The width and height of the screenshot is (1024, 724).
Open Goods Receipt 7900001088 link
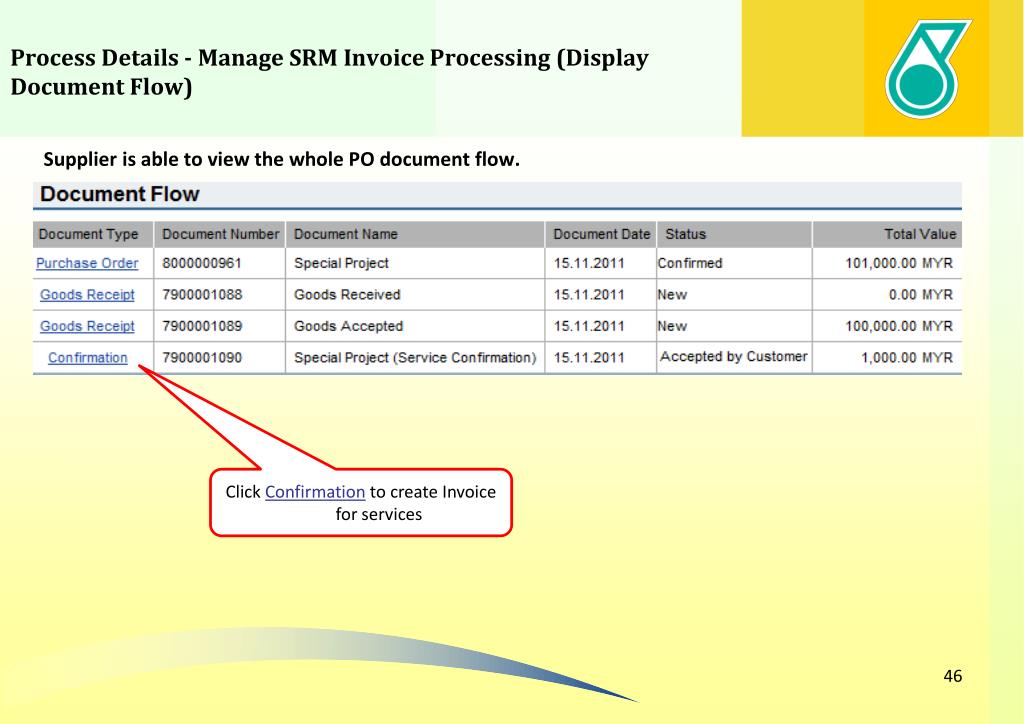point(87,294)
